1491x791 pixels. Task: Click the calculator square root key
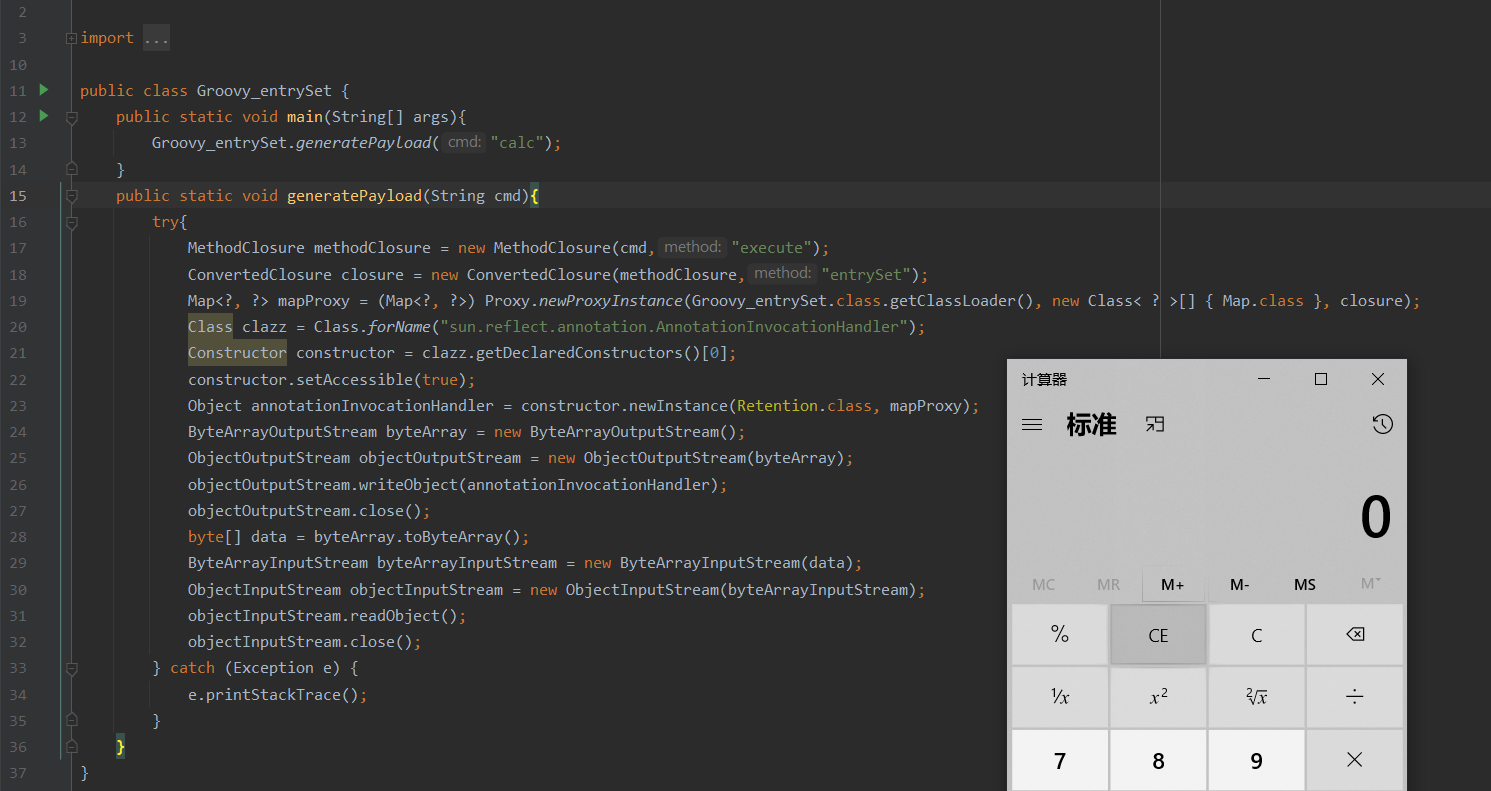[x=1256, y=697]
